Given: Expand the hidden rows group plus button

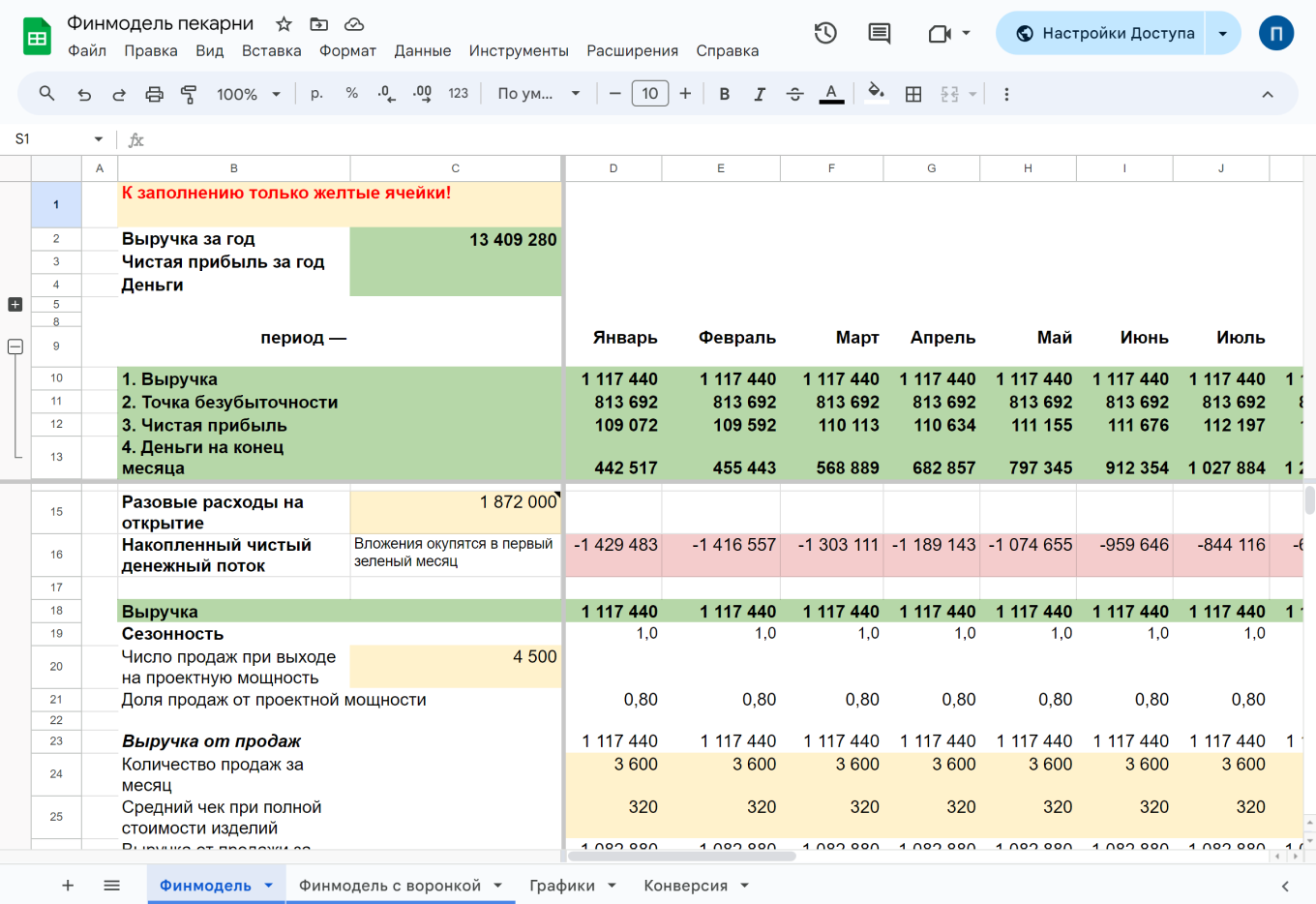Looking at the screenshot, I should (x=15, y=304).
